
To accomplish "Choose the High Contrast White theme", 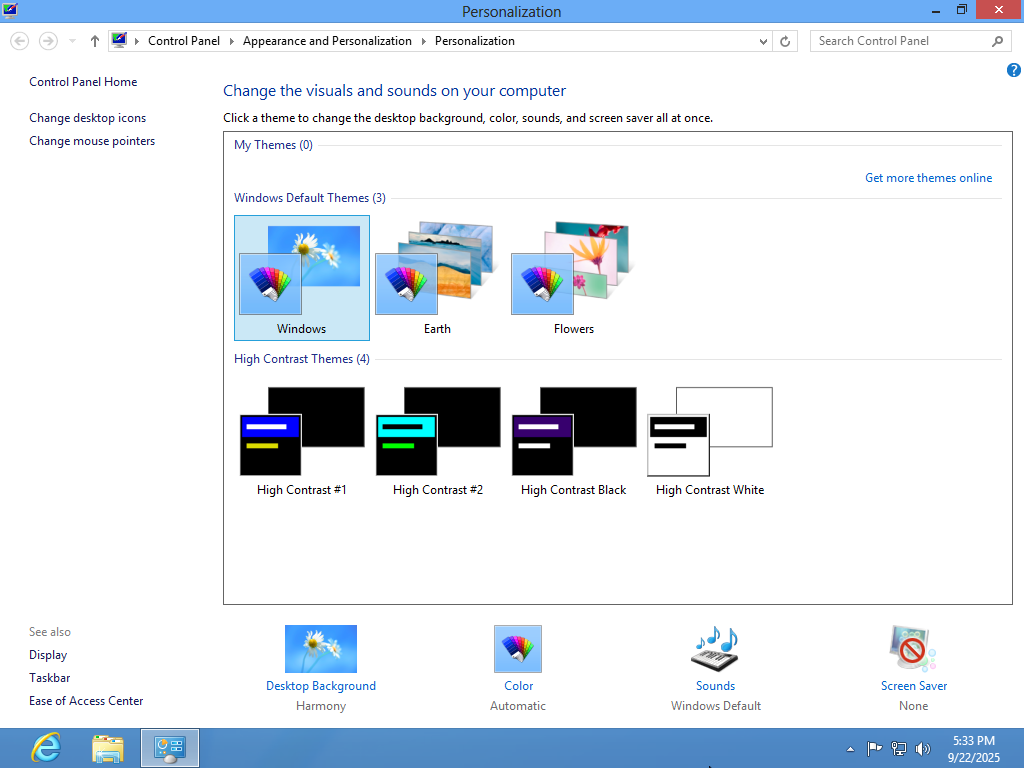I will [710, 440].
